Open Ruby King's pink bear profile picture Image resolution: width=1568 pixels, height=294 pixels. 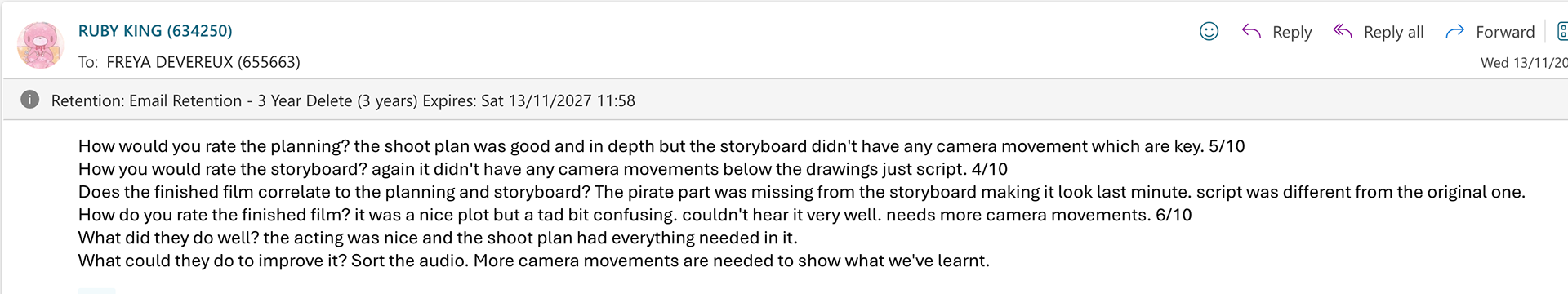click(40, 46)
